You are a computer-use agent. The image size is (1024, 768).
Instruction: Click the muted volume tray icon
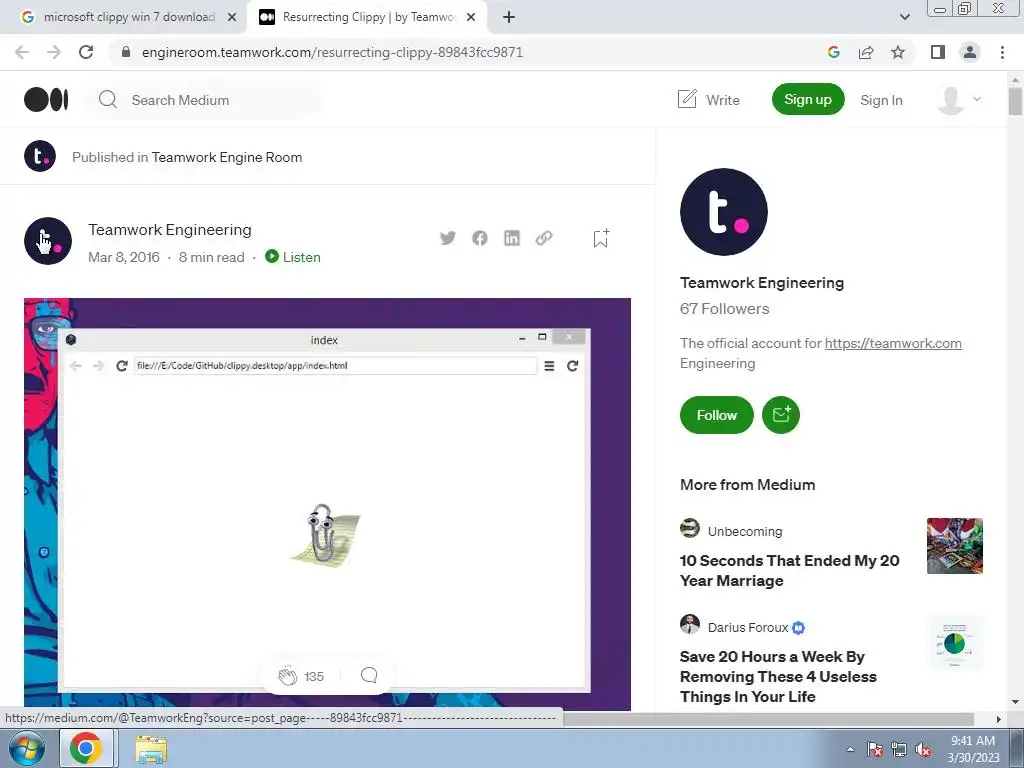[923, 749]
